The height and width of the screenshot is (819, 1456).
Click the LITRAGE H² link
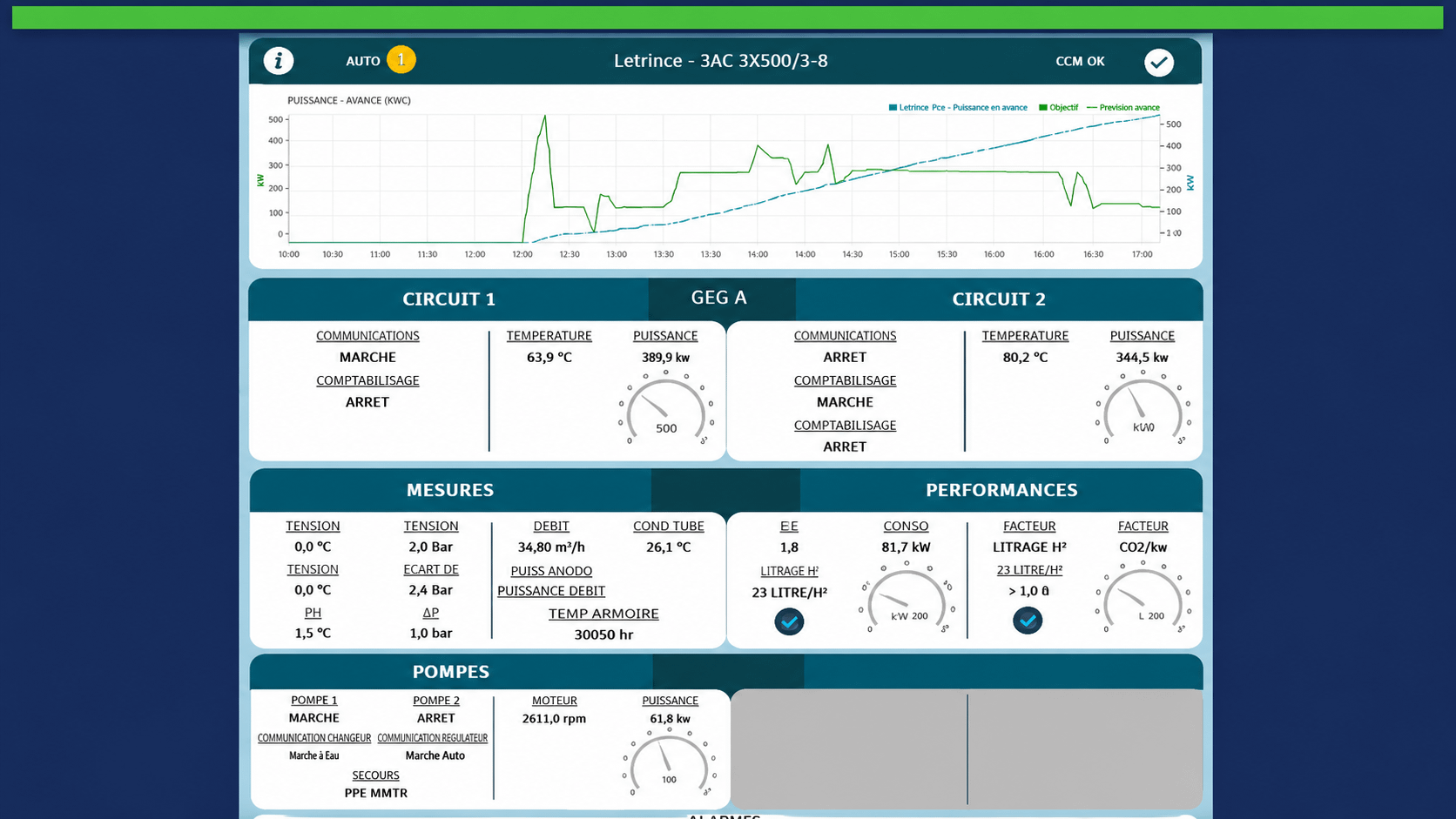789,571
